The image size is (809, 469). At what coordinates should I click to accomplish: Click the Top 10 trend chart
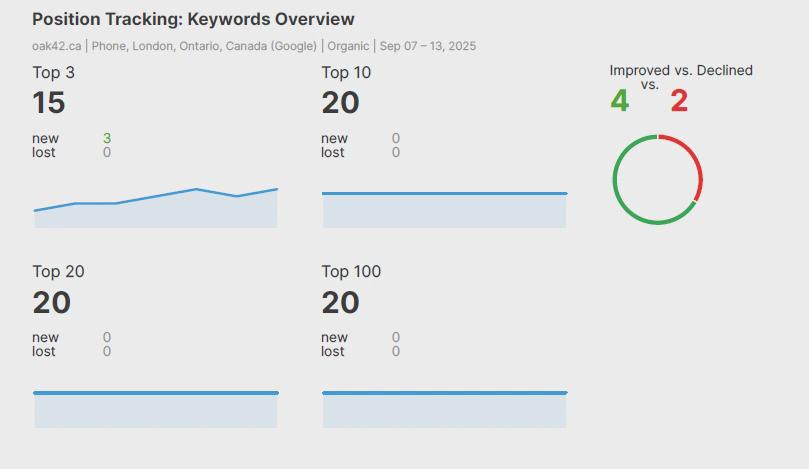click(x=444, y=208)
